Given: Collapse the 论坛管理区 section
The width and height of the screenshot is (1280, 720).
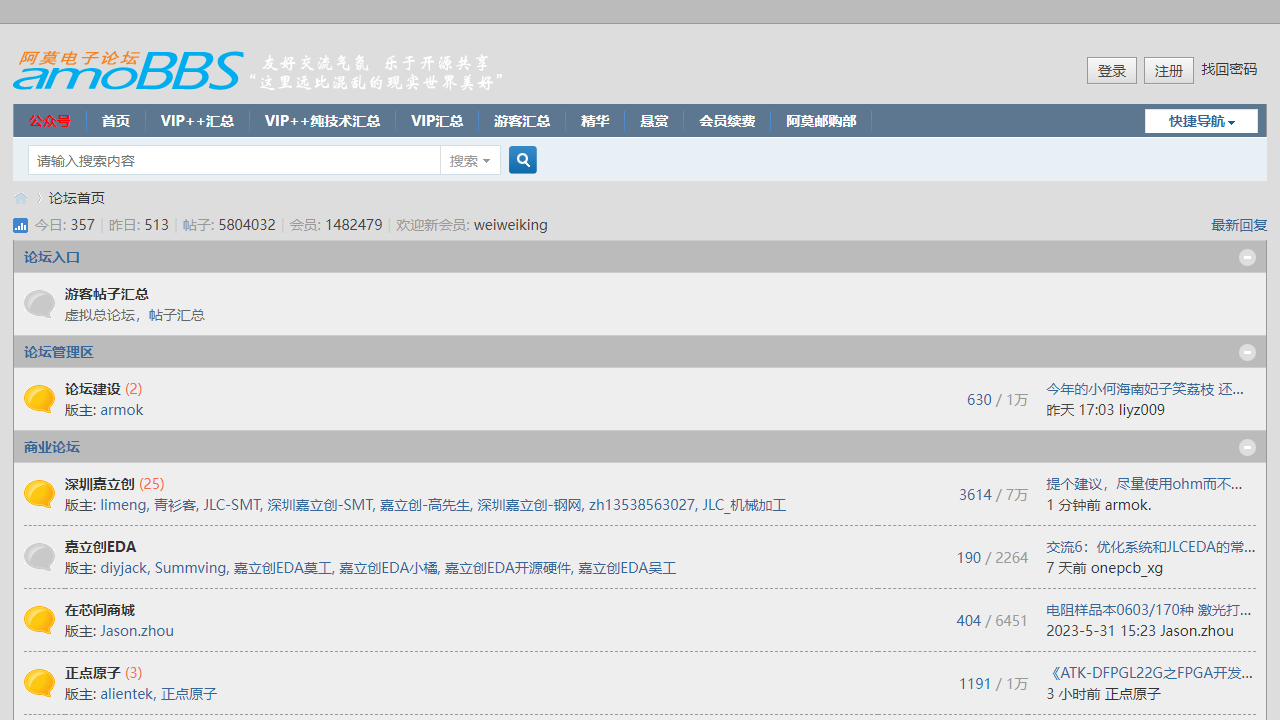Looking at the screenshot, I should pos(1247,352).
